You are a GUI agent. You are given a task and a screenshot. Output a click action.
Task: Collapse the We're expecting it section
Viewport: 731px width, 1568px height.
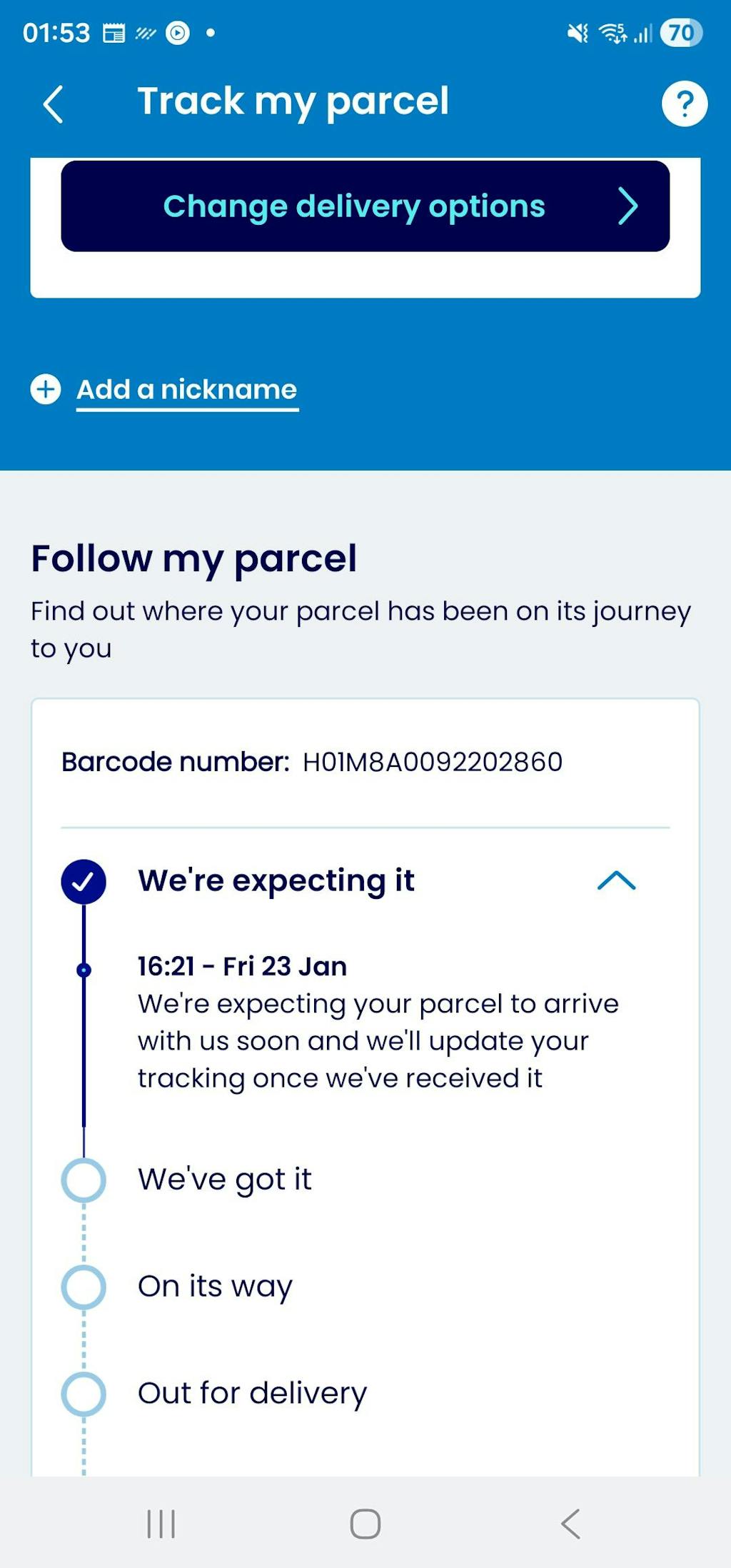point(616,881)
